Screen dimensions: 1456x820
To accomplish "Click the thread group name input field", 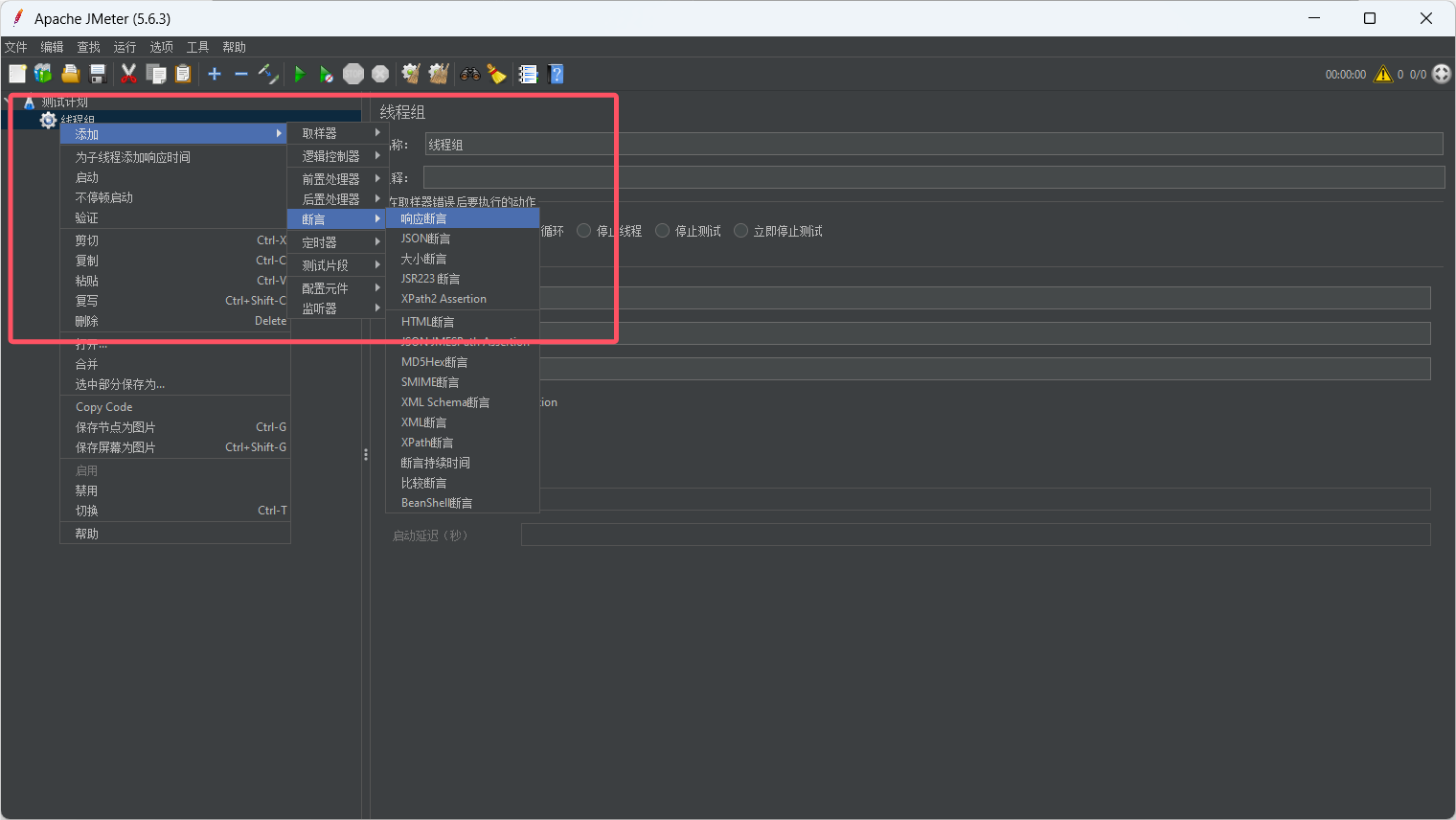I will point(934,144).
